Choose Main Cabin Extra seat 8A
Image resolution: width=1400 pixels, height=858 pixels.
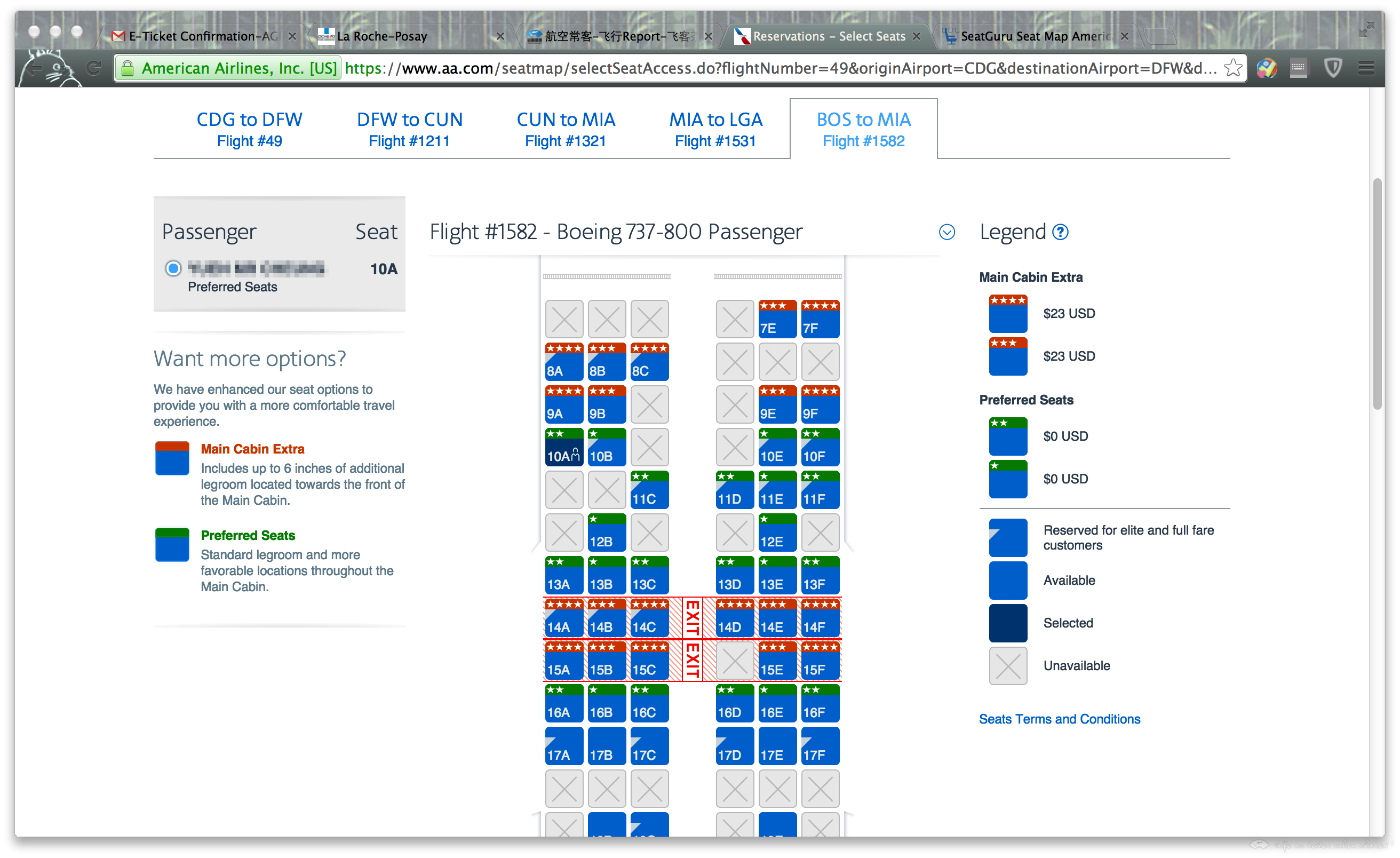click(563, 362)
